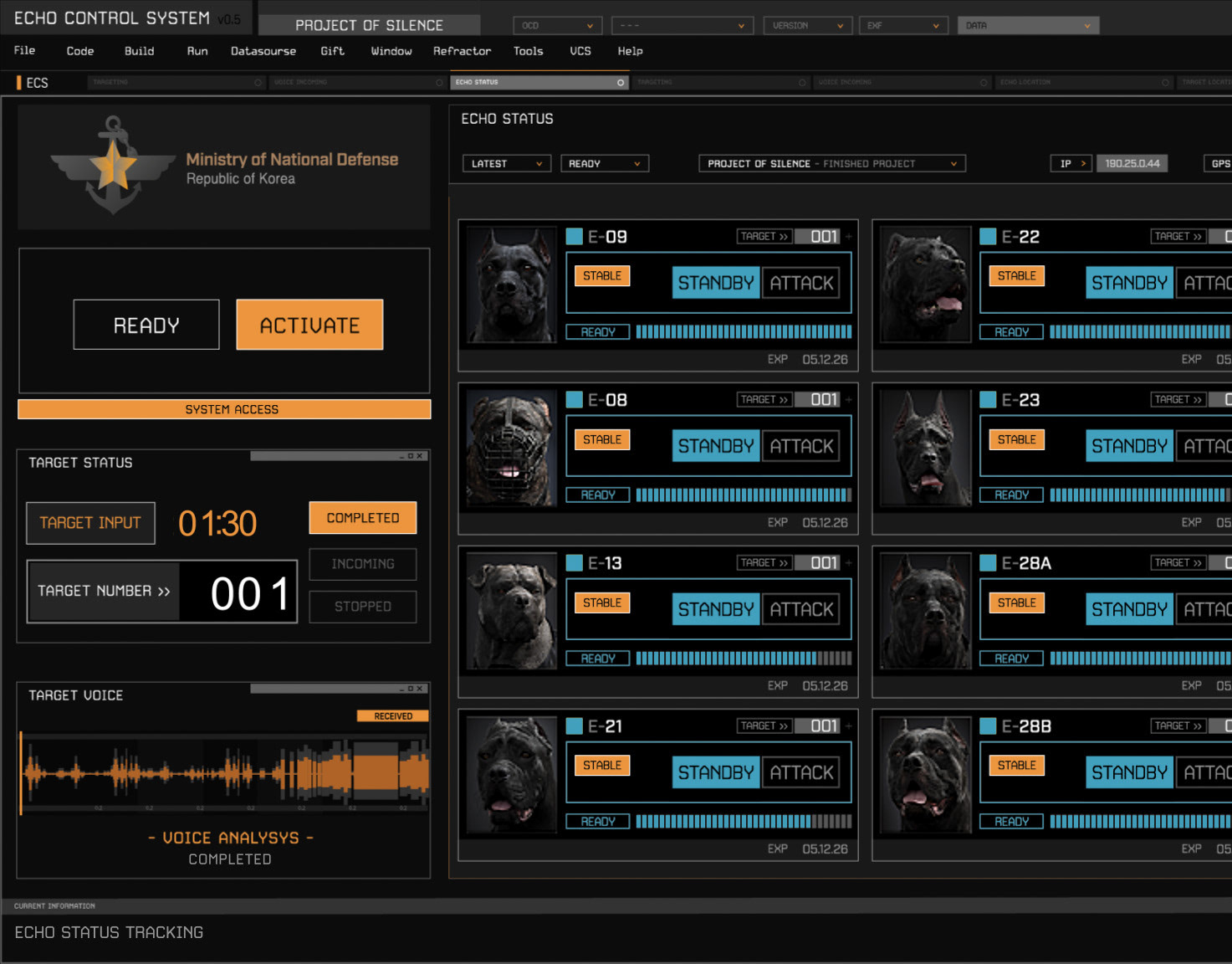The height and width of the screenshot is (964, 1232).
Task: Click the SYSTEM ACCESS bar
Action: (224, 409)
